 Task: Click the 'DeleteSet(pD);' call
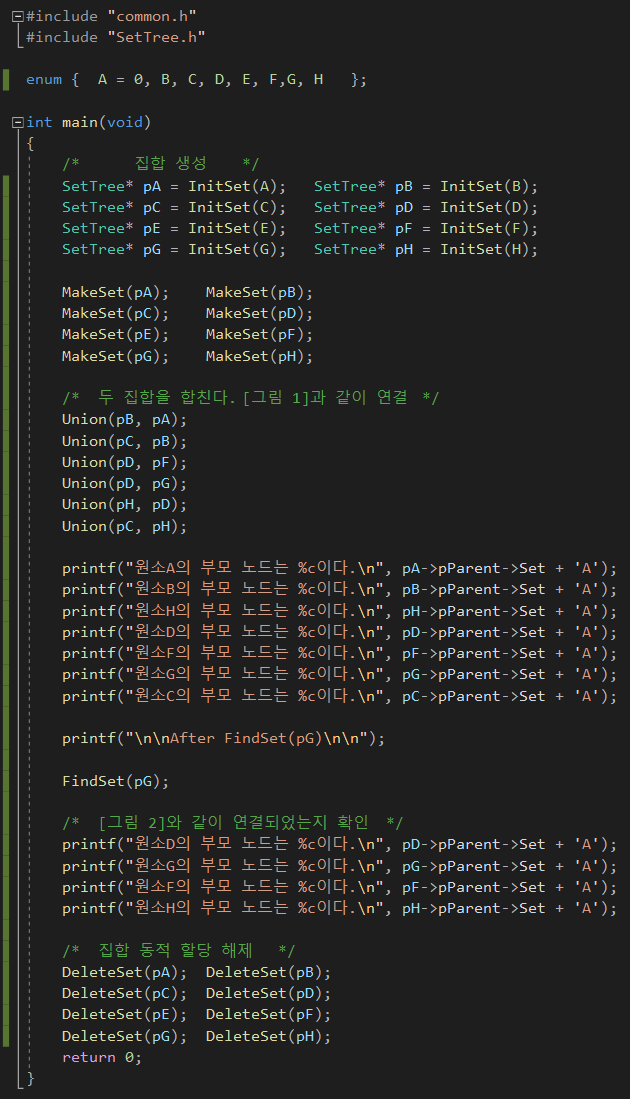click(268, 994)
